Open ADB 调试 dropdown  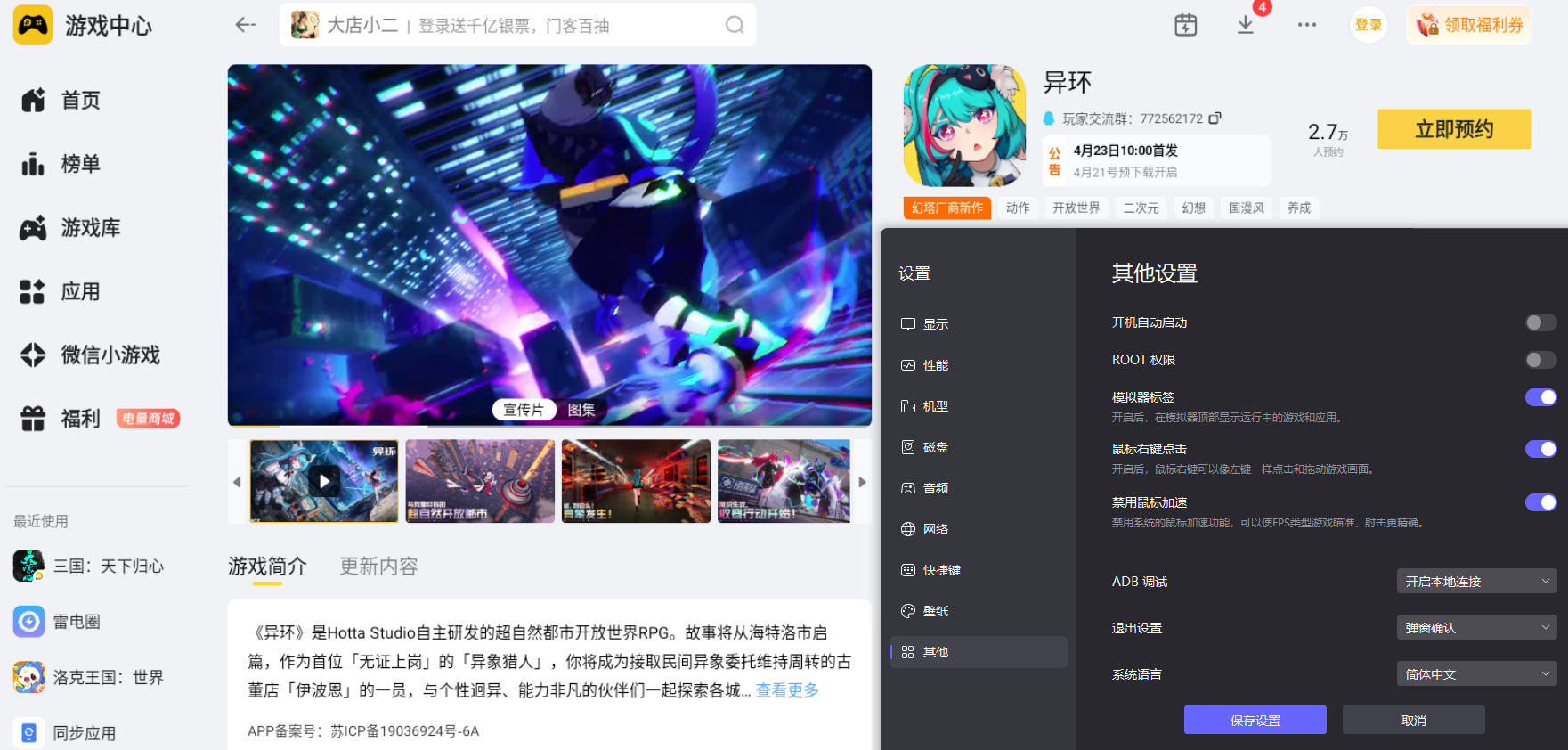click(x=1476, y=582)
